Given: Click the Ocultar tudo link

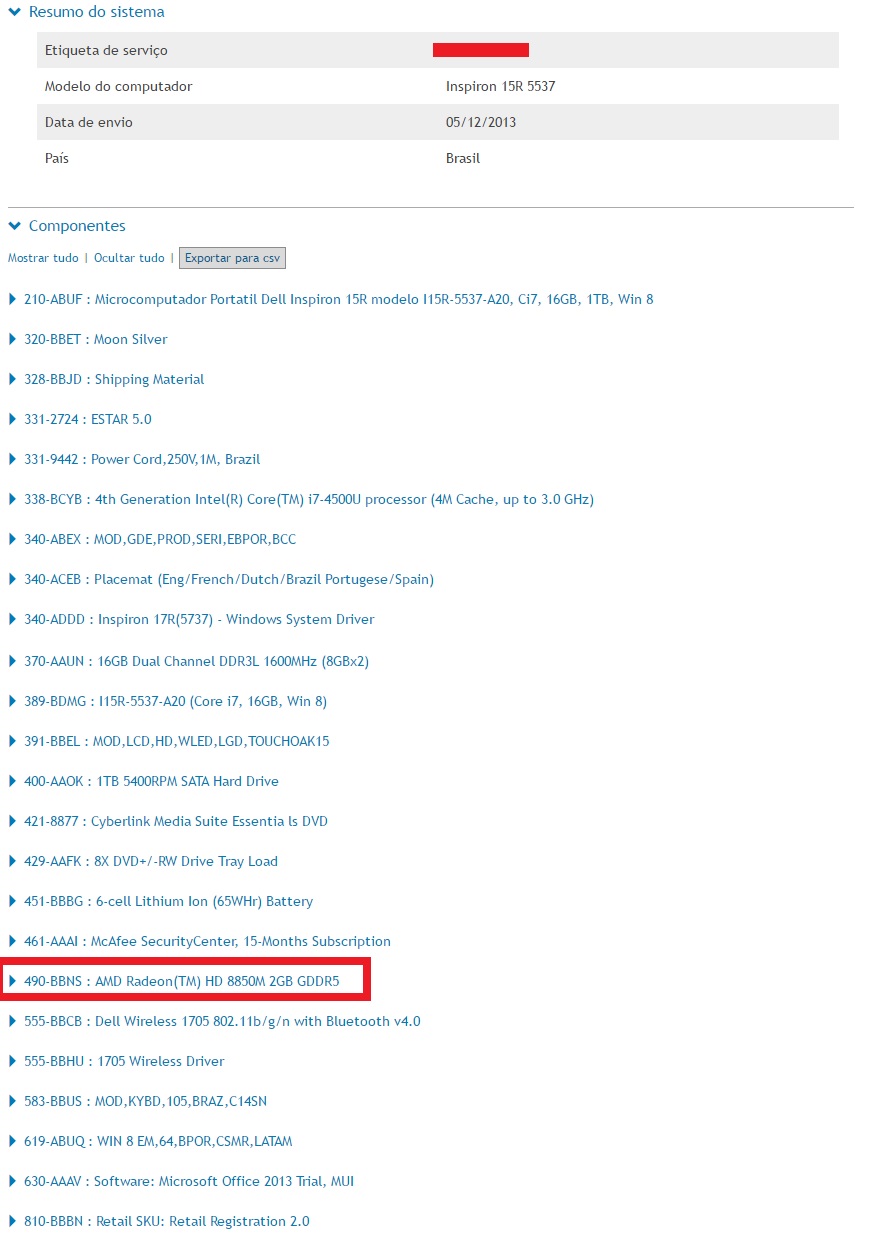Looking at the screenshot, I should point(129,258).
